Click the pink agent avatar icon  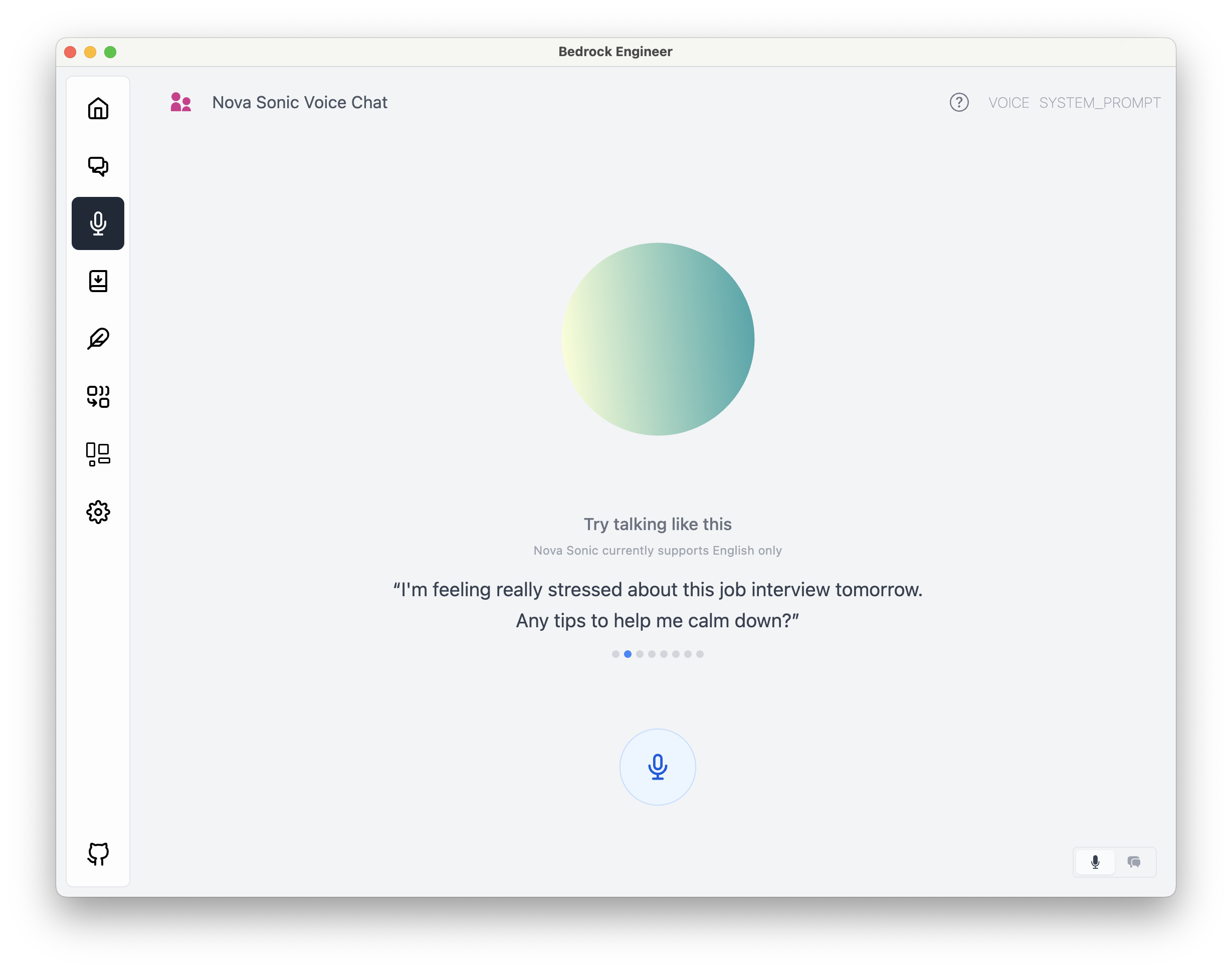coord(181,102)
